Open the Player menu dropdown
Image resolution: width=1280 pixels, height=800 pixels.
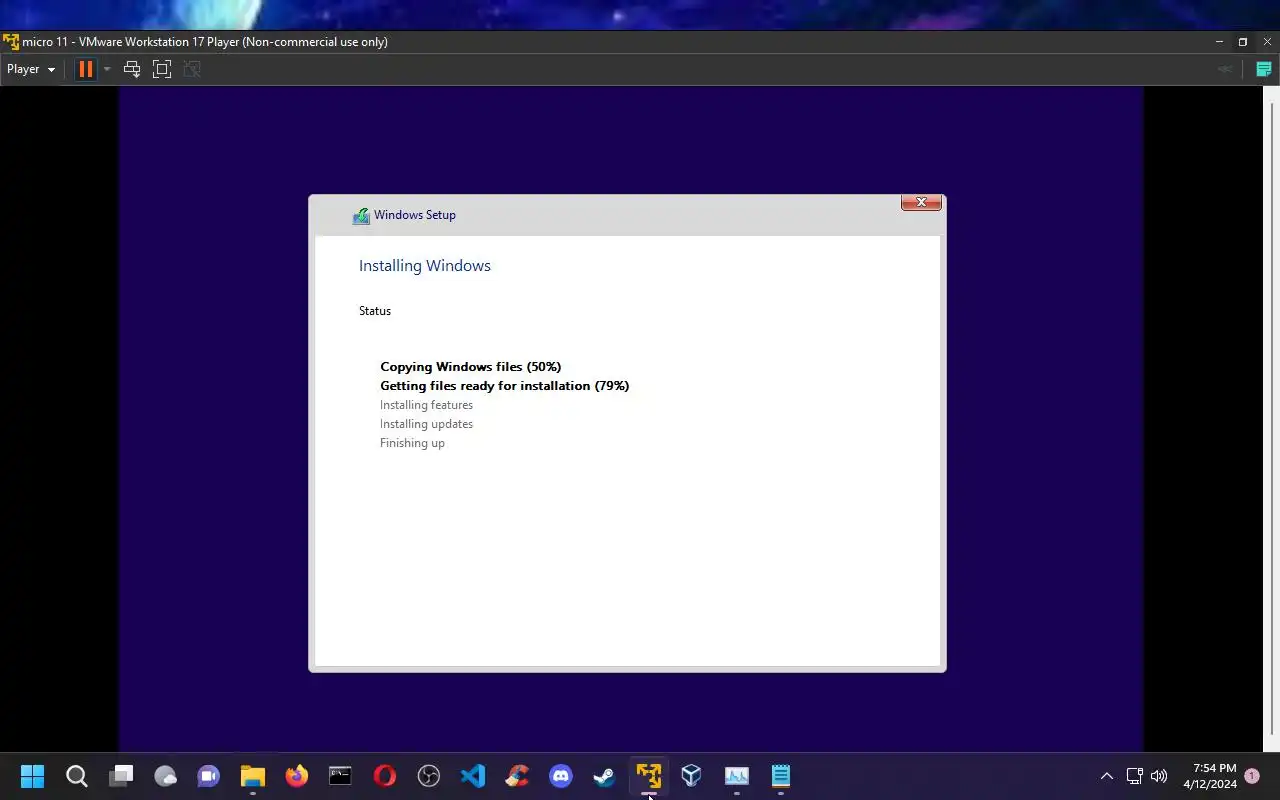point(31,69)
